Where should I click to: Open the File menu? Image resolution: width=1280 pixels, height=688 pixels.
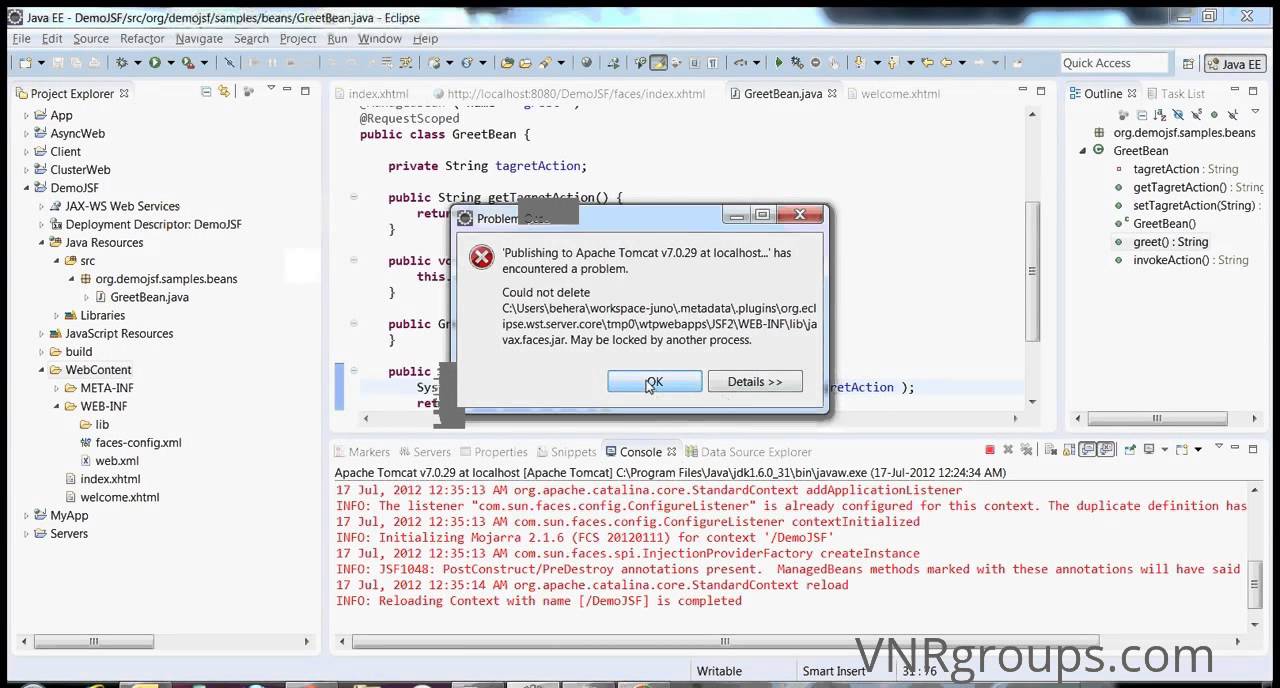coord(21,38)
